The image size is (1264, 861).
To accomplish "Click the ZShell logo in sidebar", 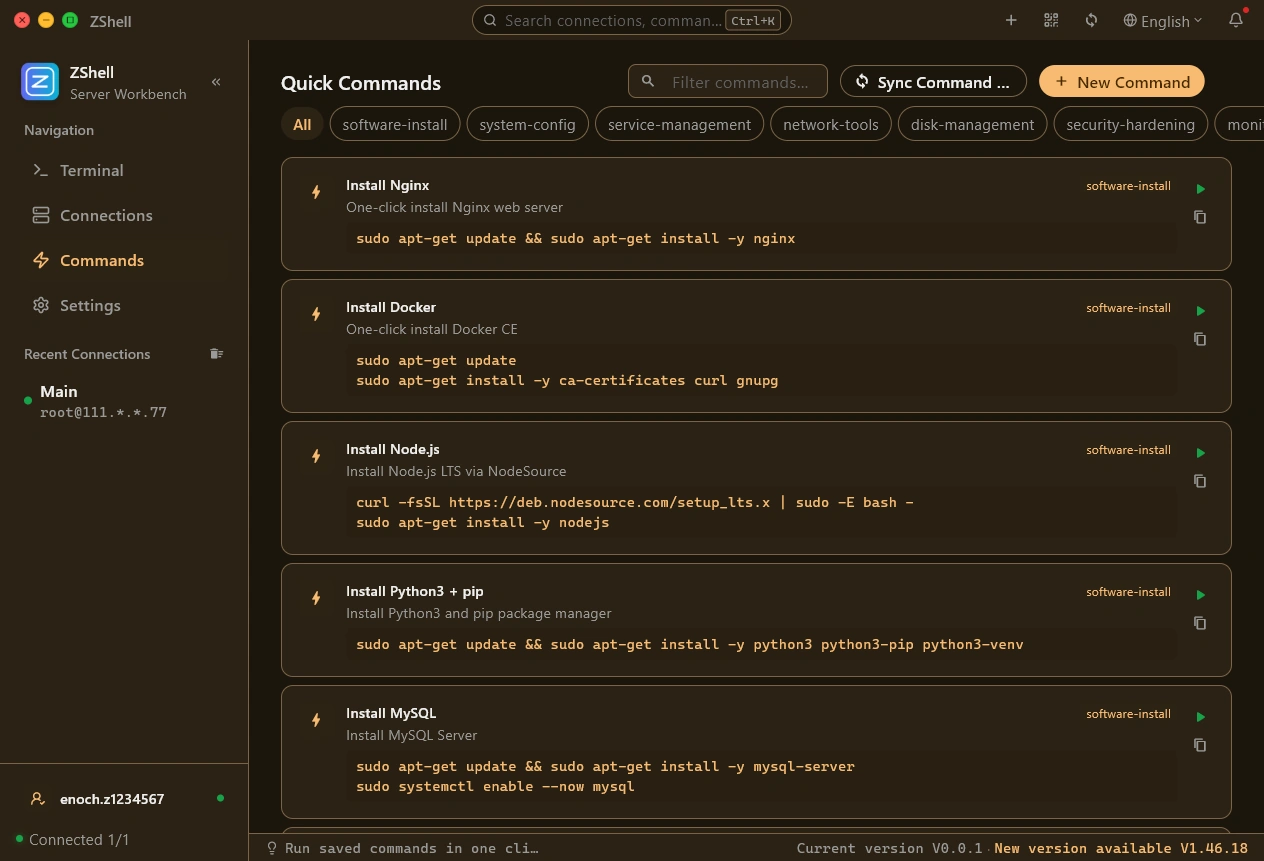I will tap(40, 82).
